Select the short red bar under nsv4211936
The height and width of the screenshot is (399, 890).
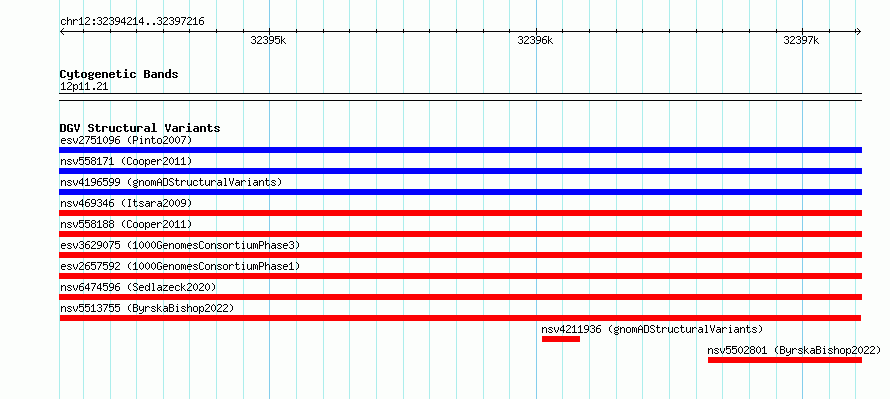[x=561, y=339]
